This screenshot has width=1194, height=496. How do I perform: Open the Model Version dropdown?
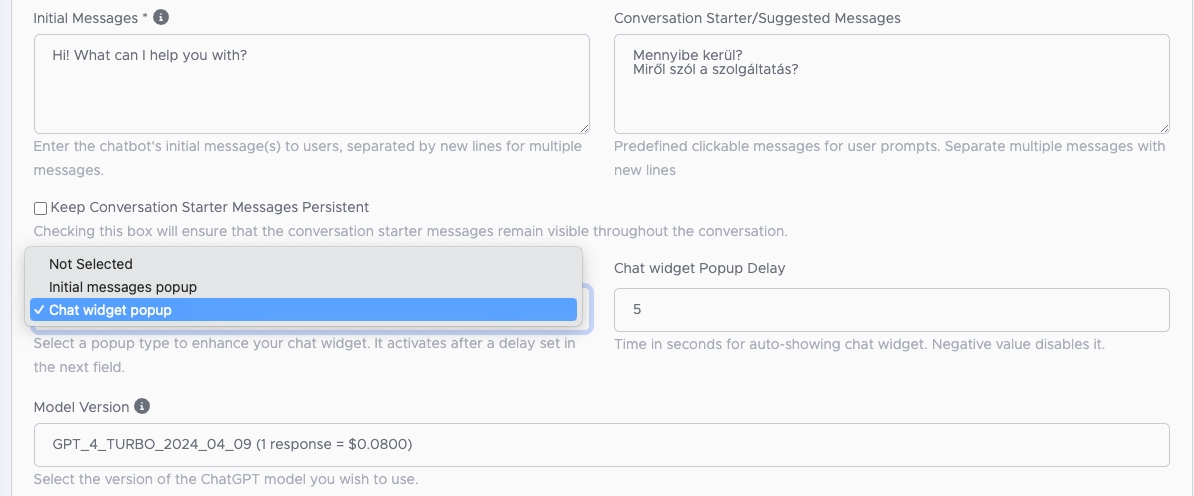click(601, 444)
